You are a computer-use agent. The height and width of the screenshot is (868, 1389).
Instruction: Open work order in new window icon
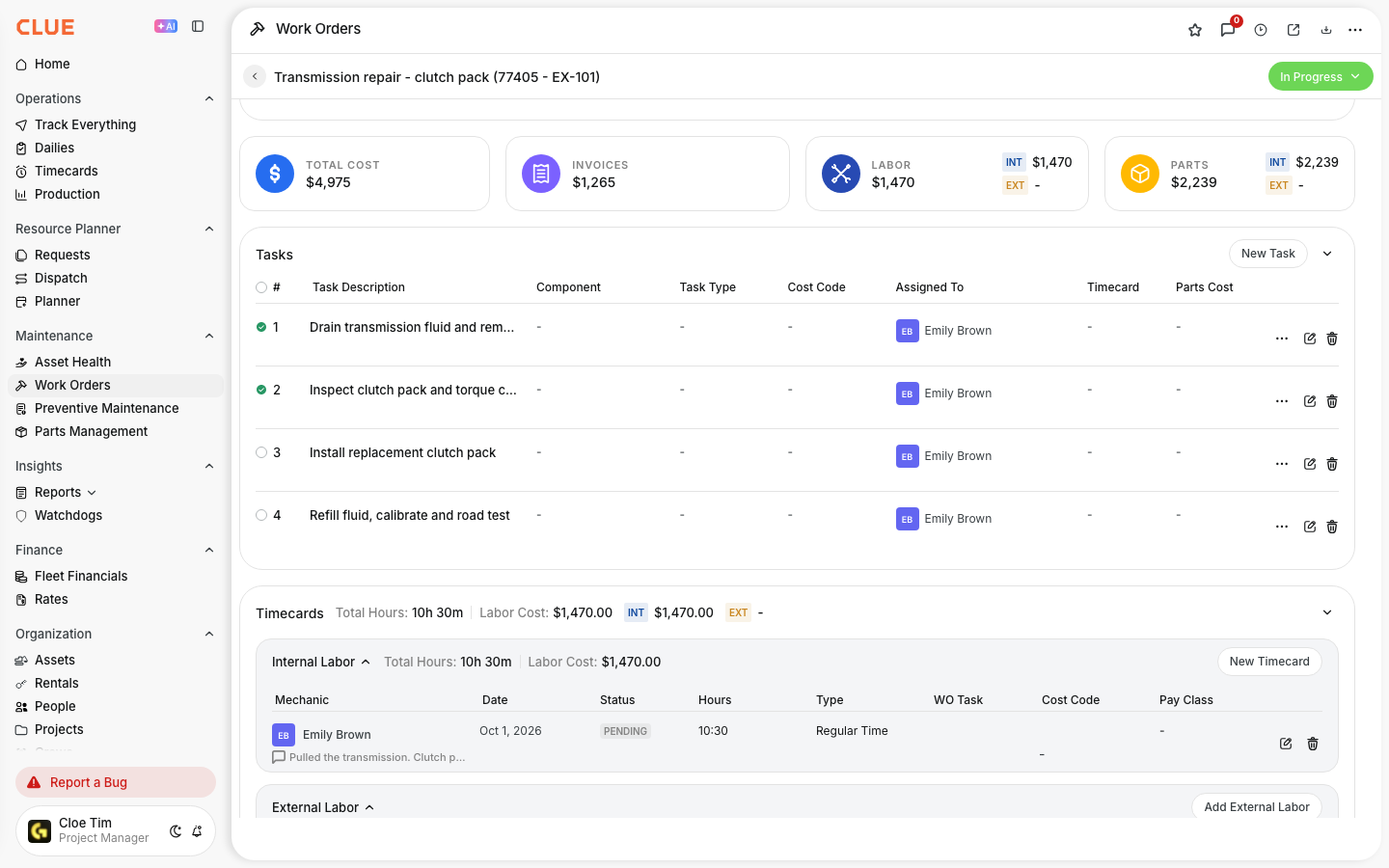point(1294,30)
